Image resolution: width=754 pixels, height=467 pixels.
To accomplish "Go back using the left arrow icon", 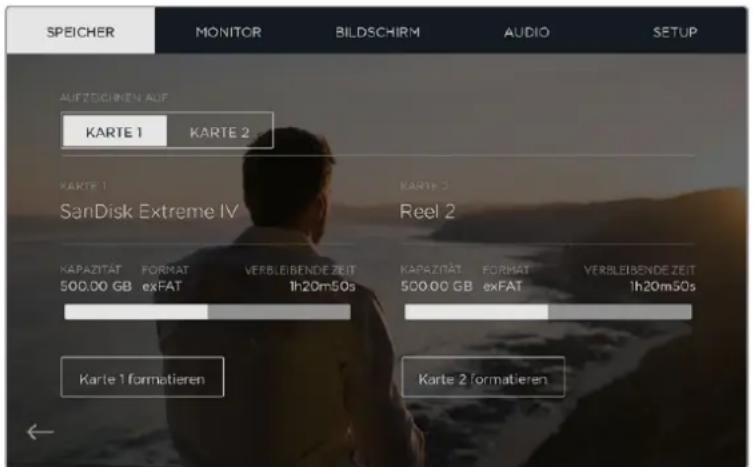I will click(x=40, y=432).
